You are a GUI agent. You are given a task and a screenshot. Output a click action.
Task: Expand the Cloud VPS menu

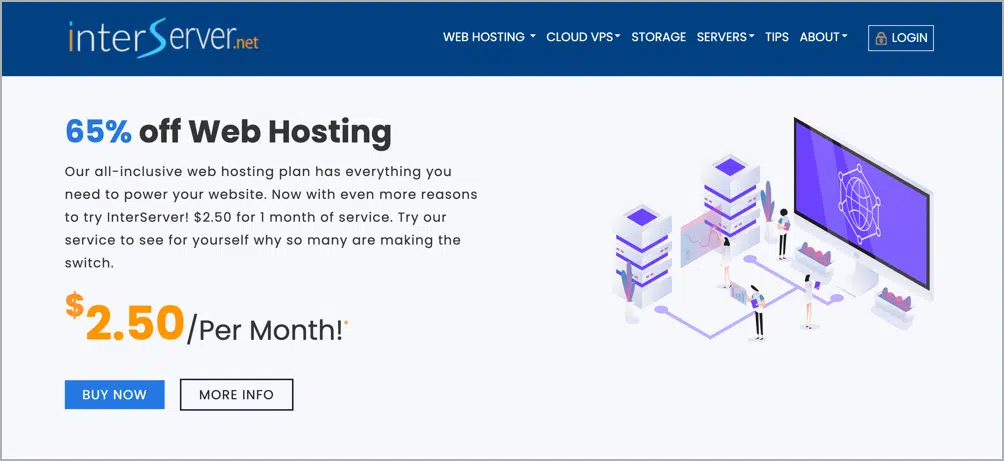pyautogui.click(x=583, y=37)
